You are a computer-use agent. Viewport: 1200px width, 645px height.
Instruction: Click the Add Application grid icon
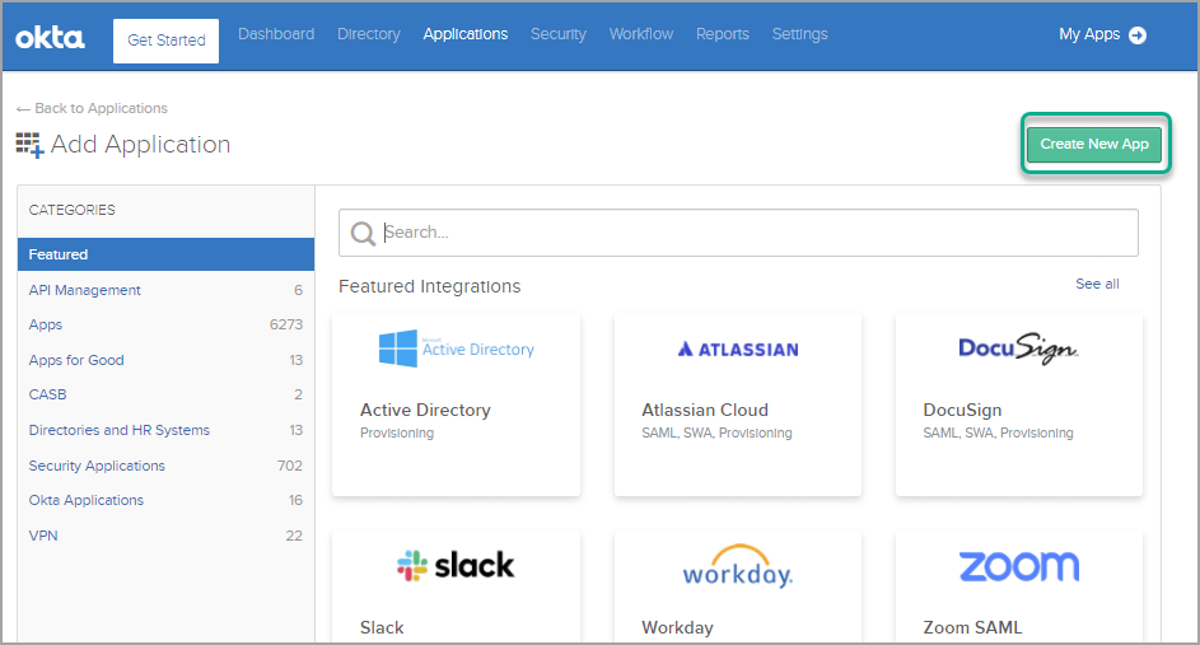click(27, 143)
